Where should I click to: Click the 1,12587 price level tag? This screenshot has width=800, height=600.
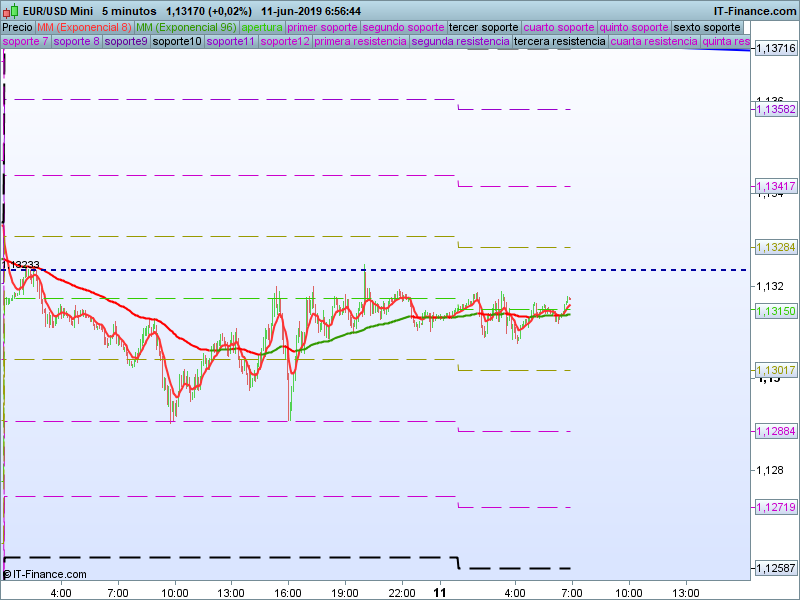coord(775,569)
